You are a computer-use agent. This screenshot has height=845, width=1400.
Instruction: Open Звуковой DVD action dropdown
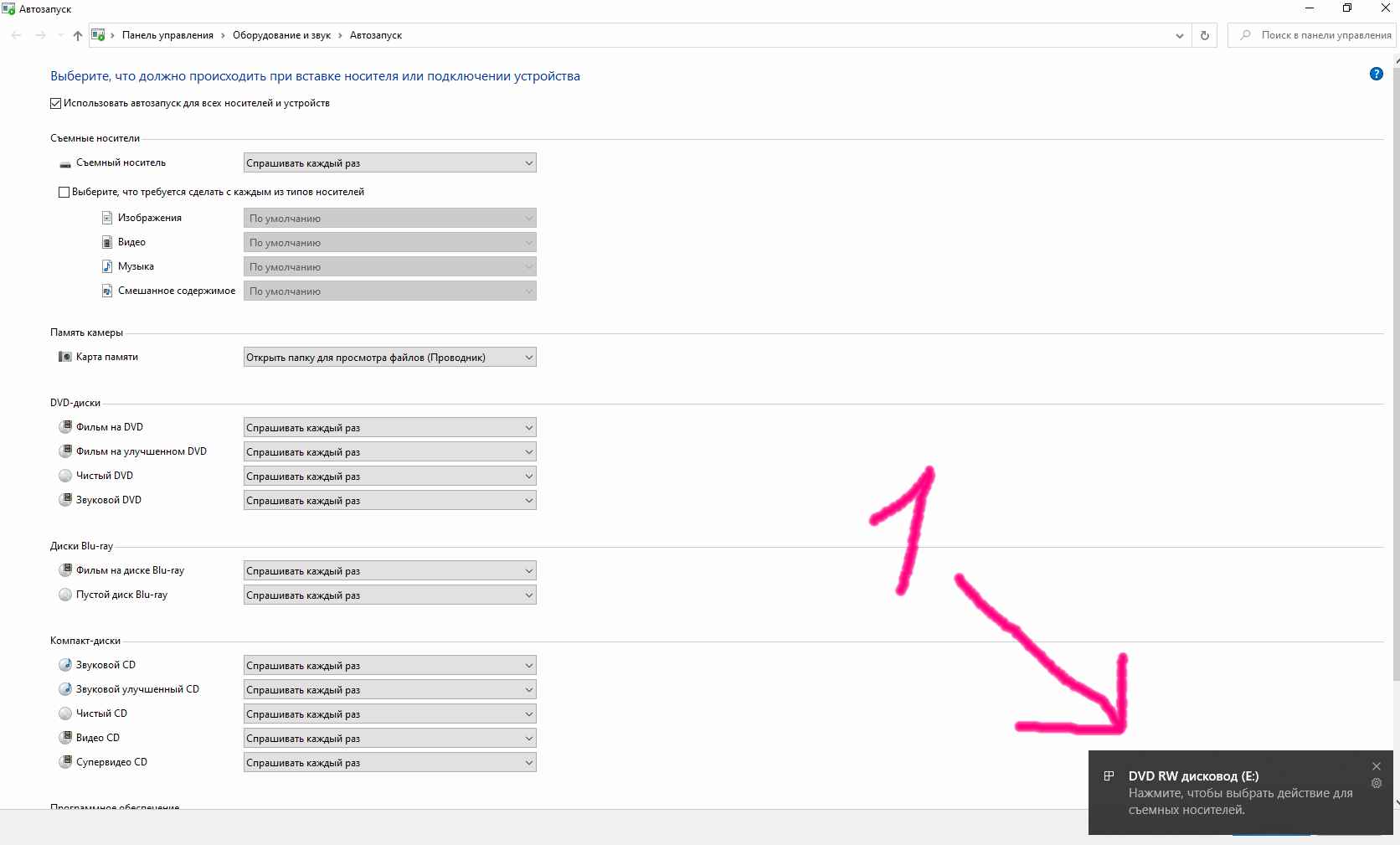pyautogui.click(x=390, y=501)
